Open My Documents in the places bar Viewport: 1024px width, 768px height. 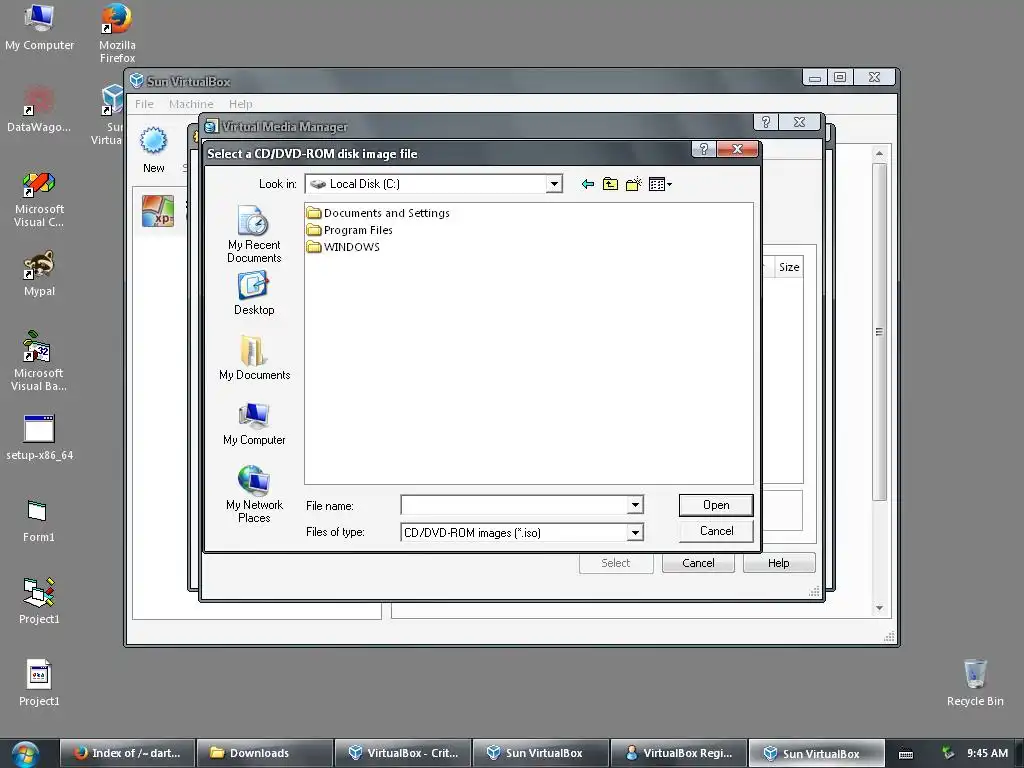(x=254, y=358)
